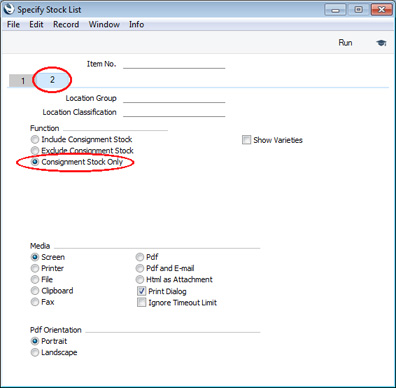Viewport: 396px width, 388px height.
Task: Run the Stock List report
Action: tap(345, 43)
